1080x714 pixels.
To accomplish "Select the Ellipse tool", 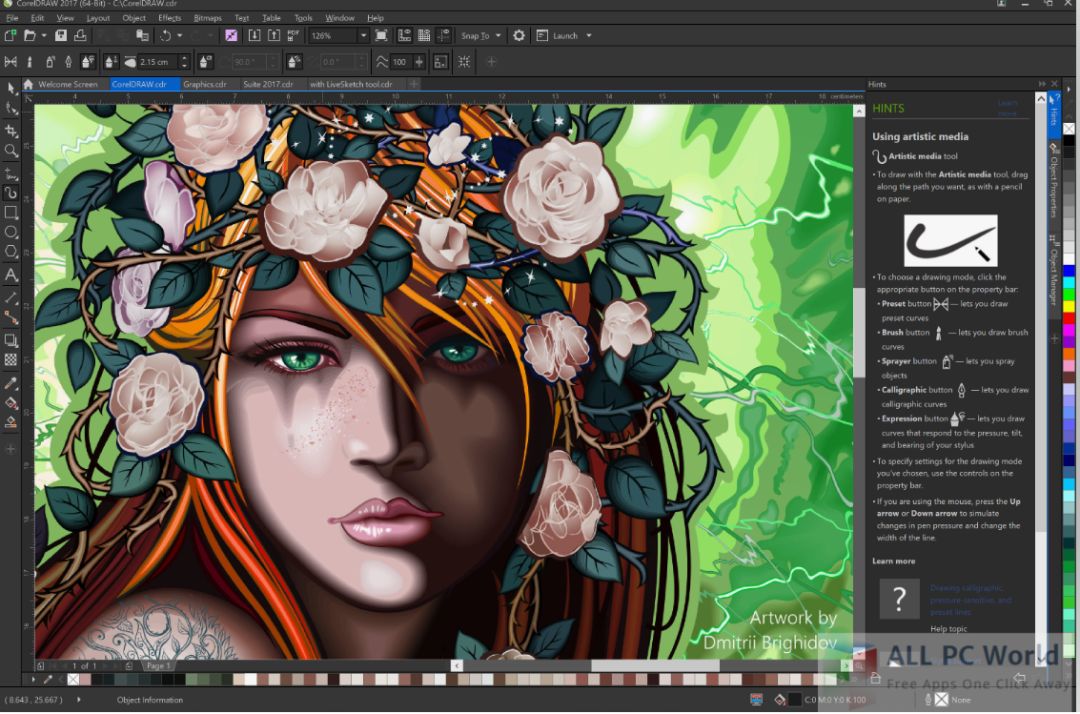I will click(11, 233).
